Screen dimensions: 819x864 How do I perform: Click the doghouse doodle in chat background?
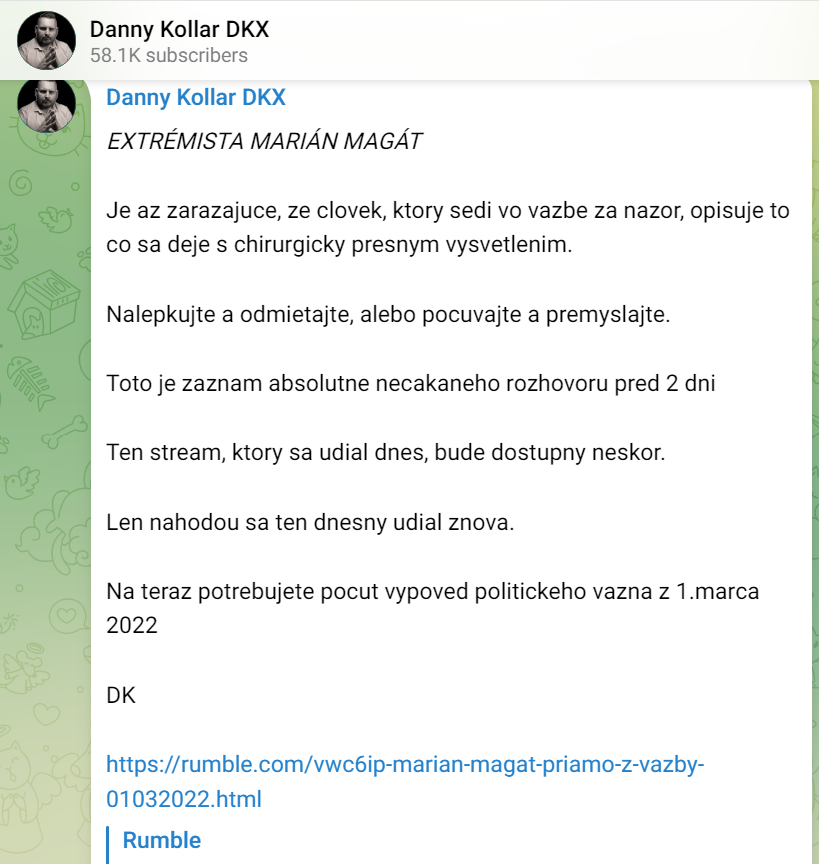46,304
